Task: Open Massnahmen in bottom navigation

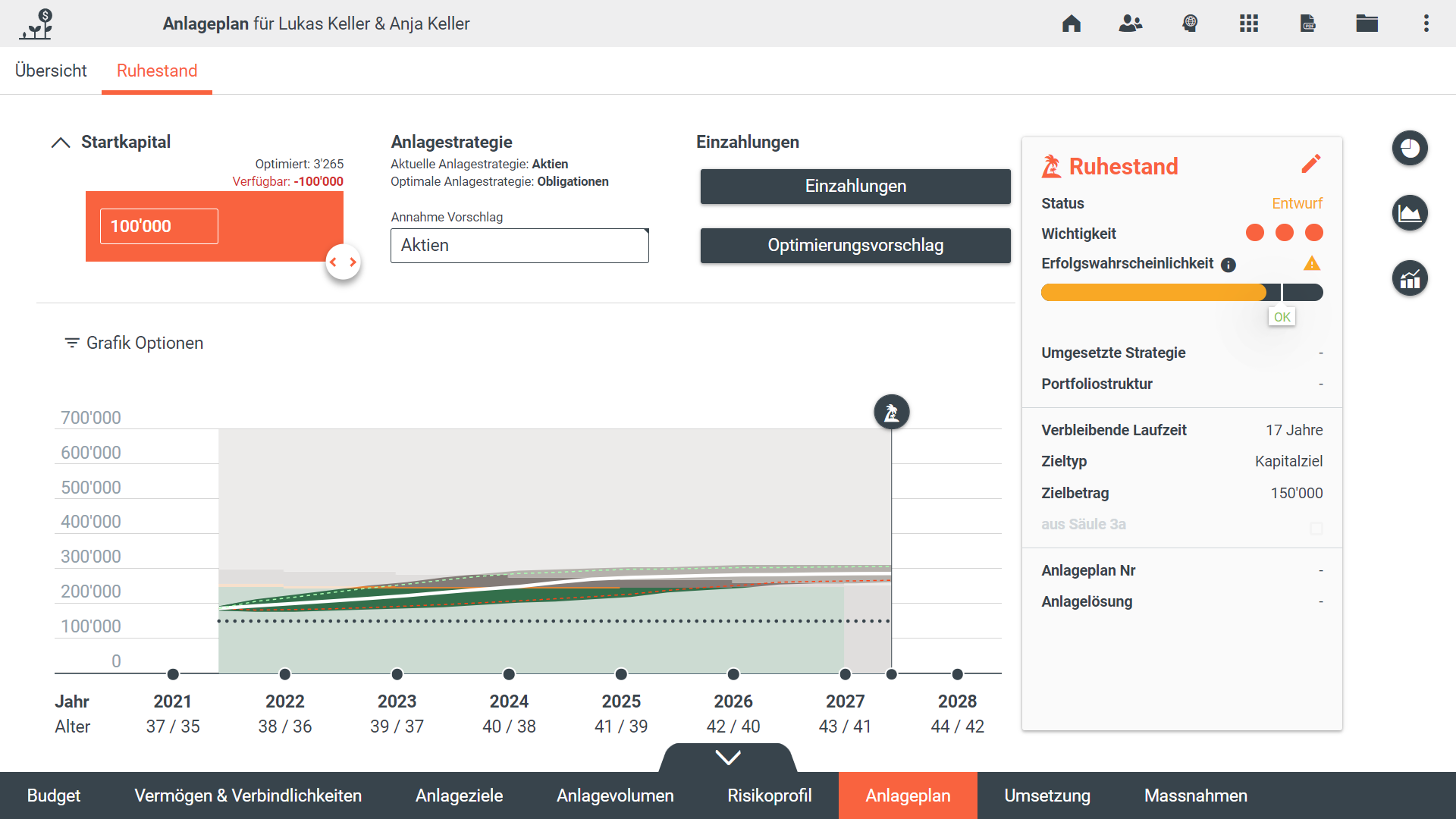Action: pos(1196,795)
